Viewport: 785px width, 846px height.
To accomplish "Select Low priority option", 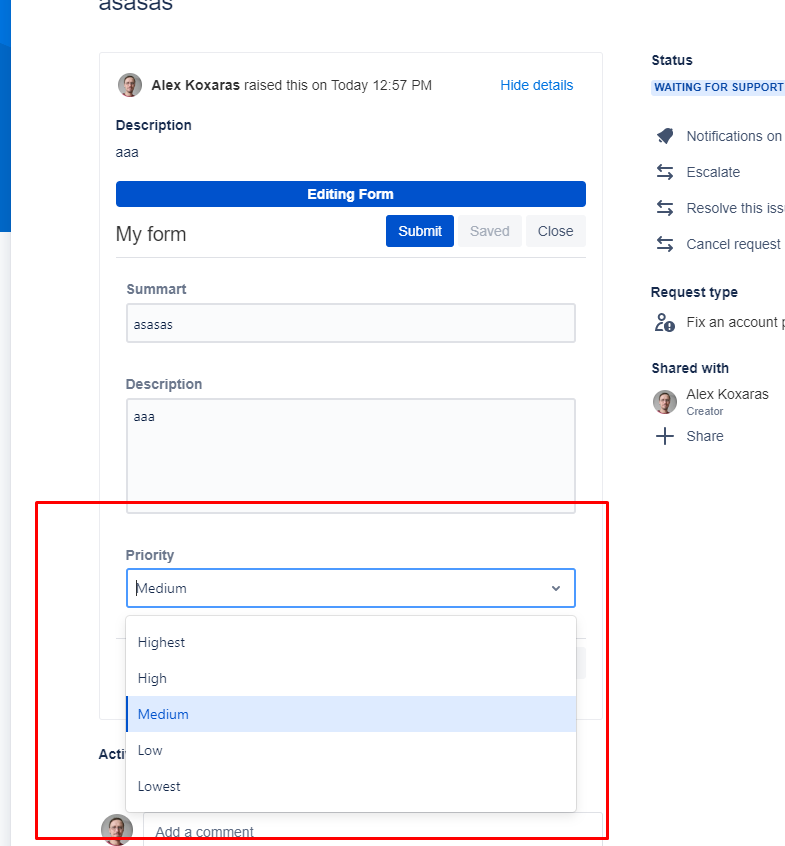I will coord(351,750).
